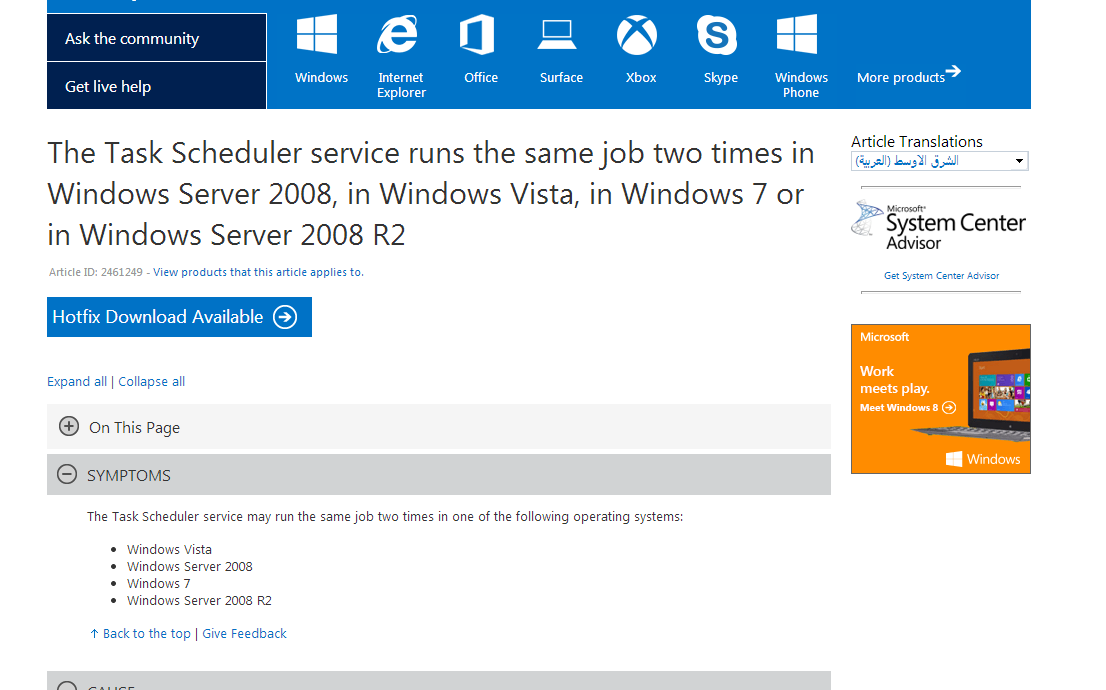Viewport: 1106px width, 690px height.
Task: Click View products that this article applies to
Action: pos(258,272)
